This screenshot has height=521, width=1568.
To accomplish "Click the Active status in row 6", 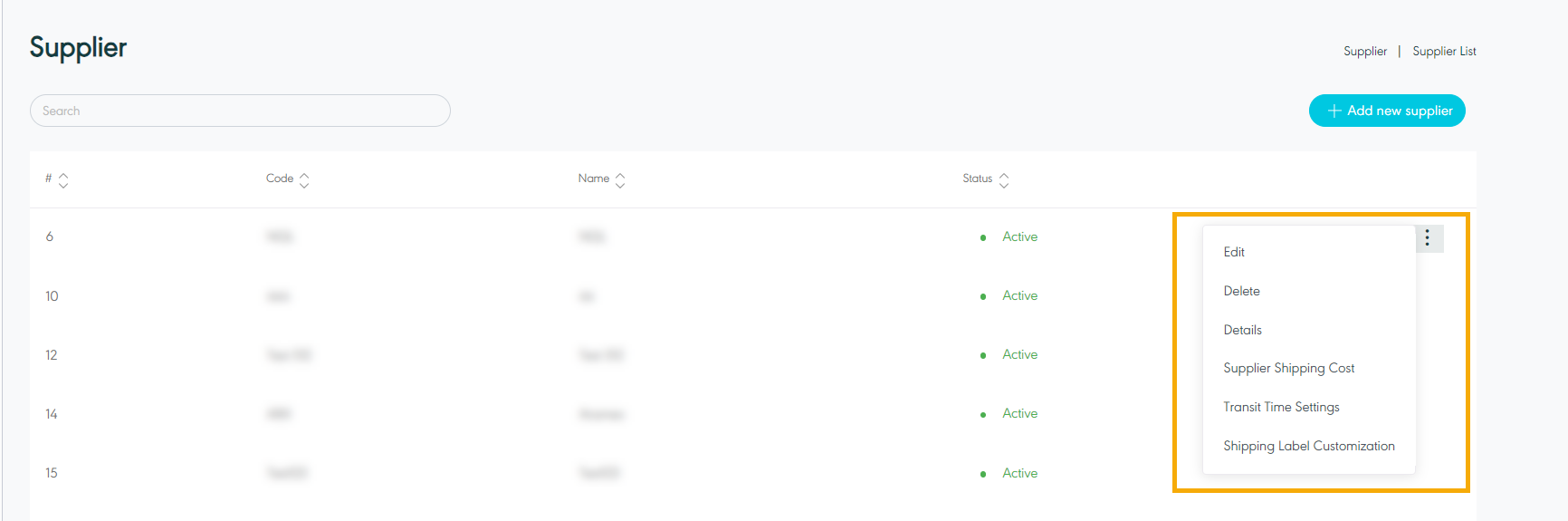I will point(1019,236).
